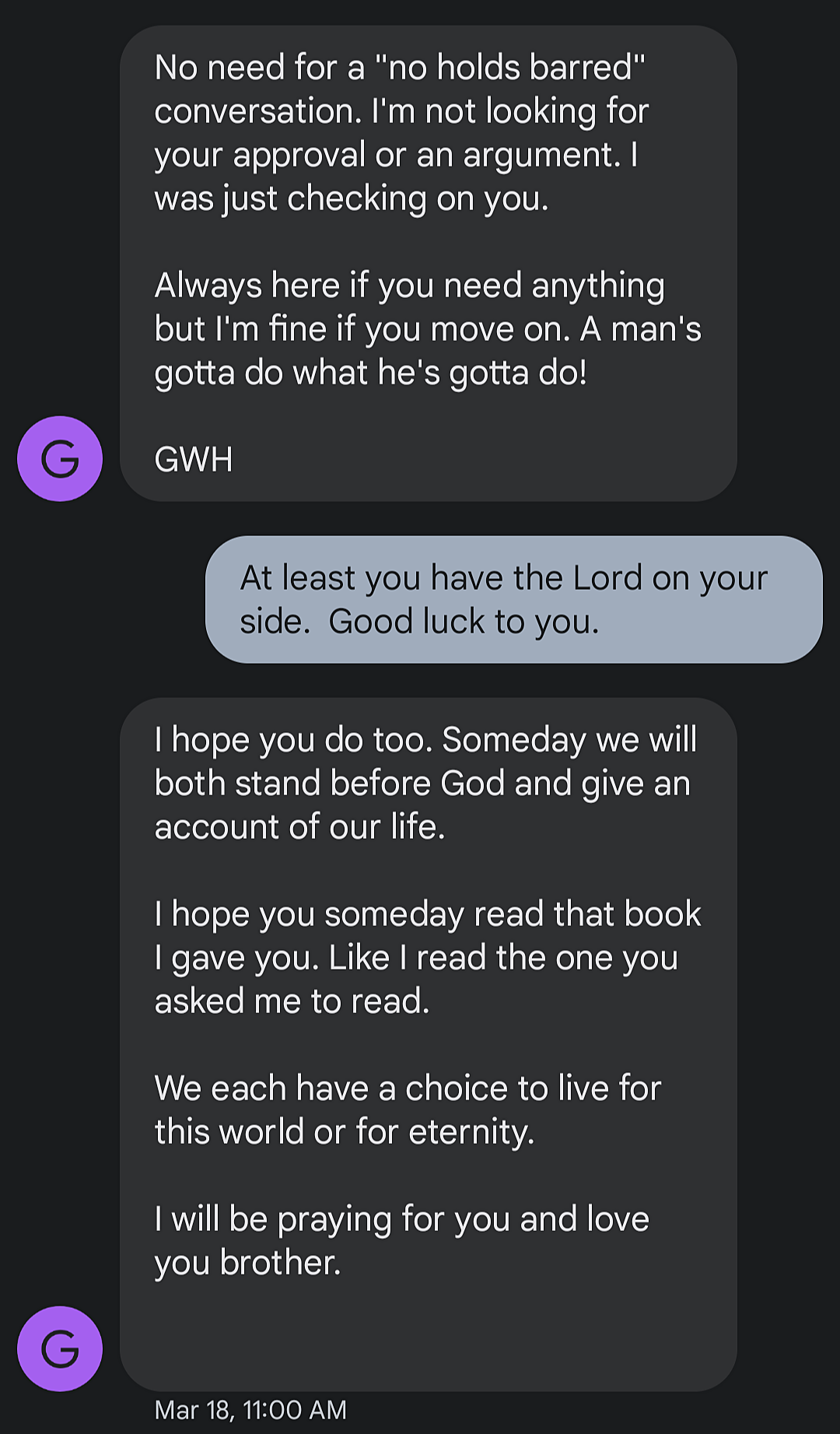The height and width of the screenshot is (1434, 840).
Task: Click the words "Good luck to you."
Action: tap(464, 622)
